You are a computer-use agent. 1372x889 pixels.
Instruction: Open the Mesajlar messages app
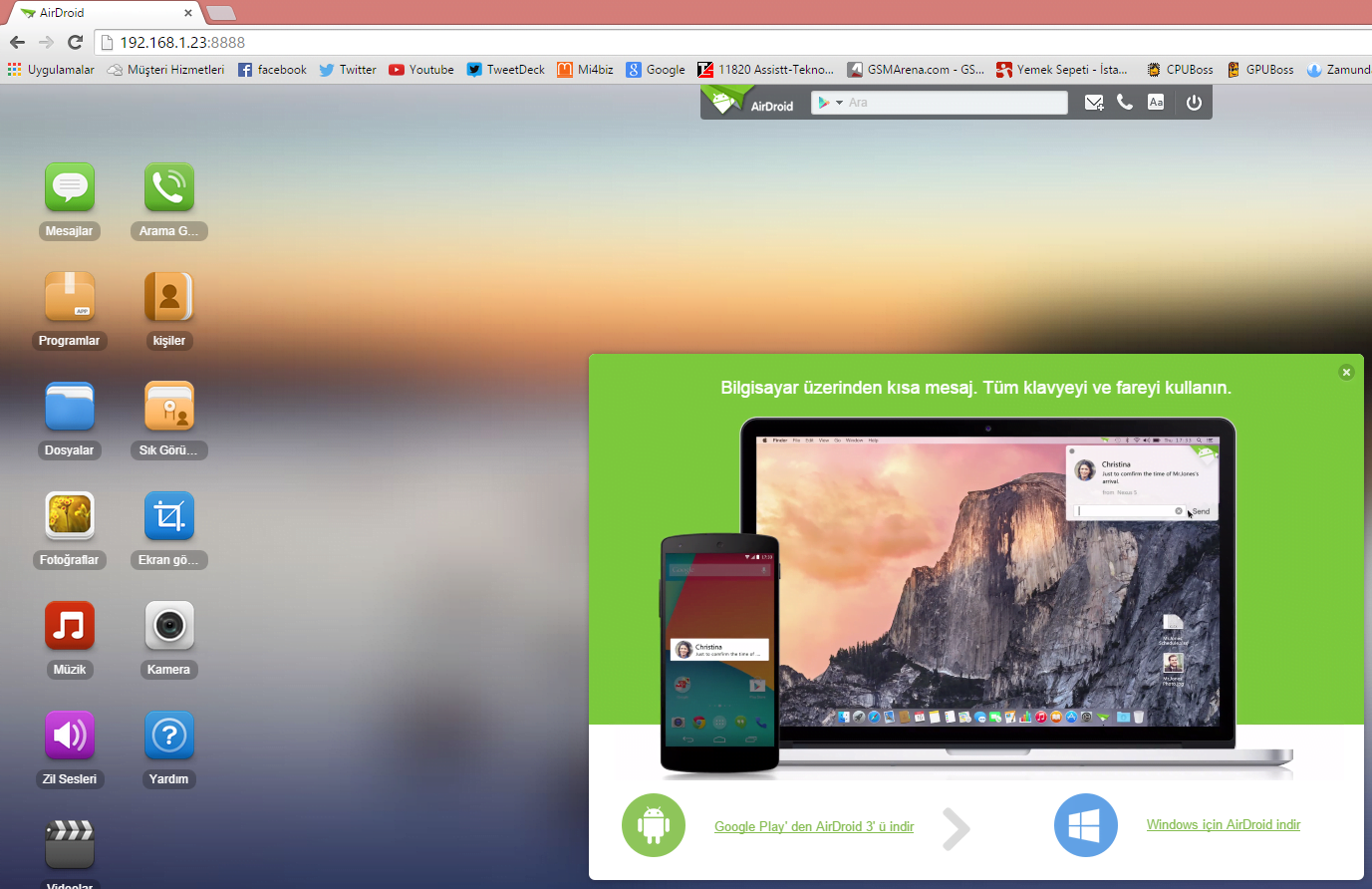(70, 187)
